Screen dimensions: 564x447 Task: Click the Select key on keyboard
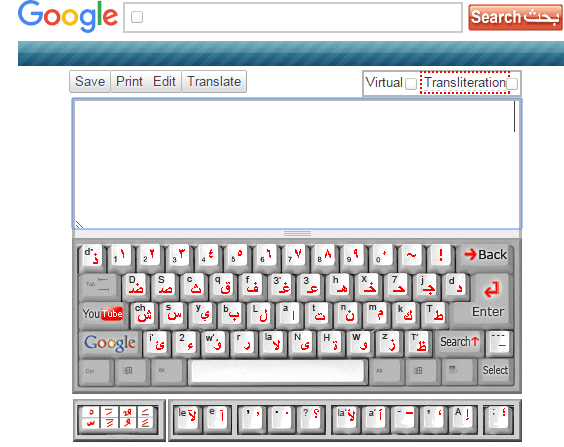(495, 370)
